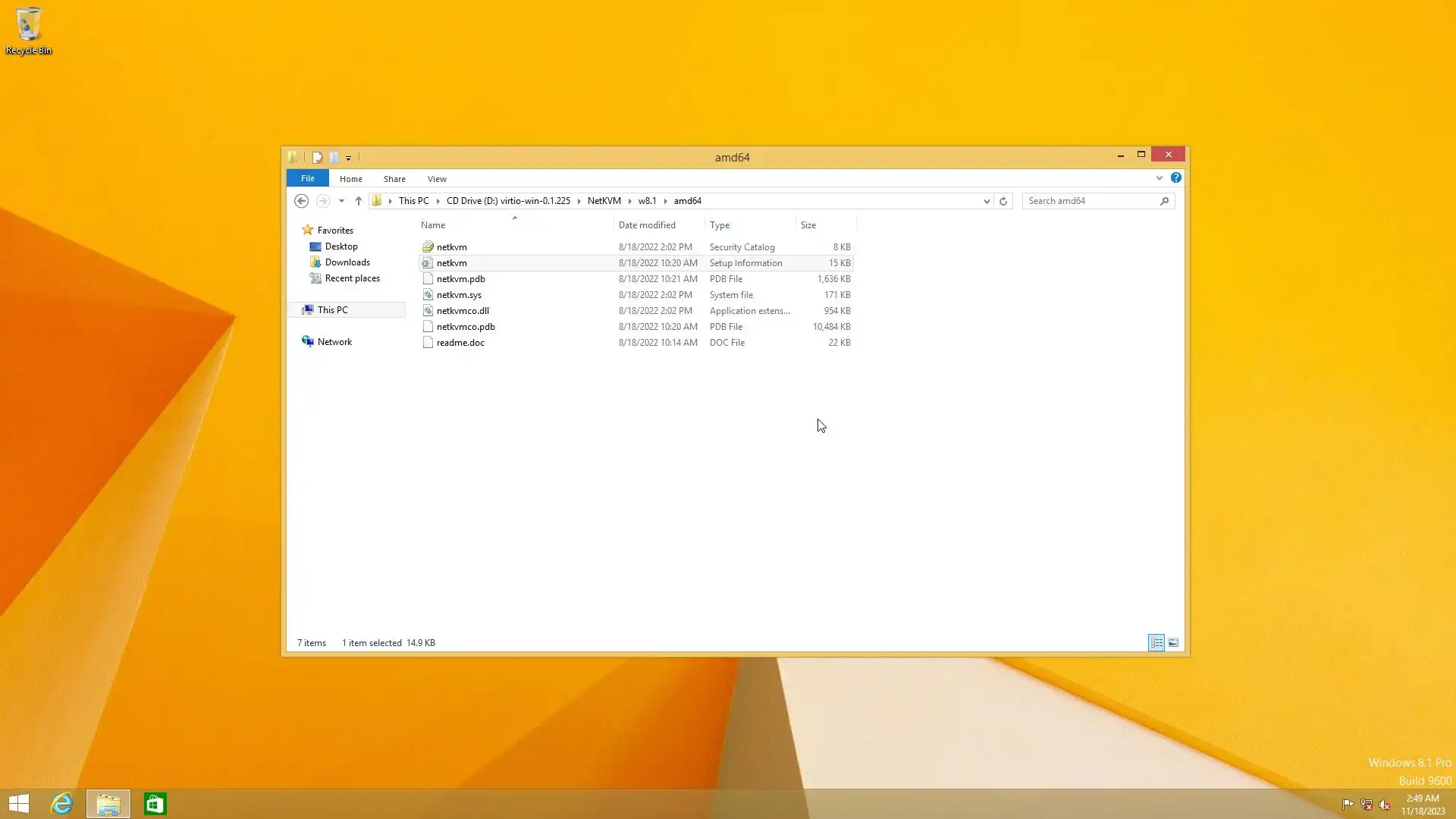1456x819 pixels.
Task: Click the Search amd64 box
Action: pyautogui.click(x=1090, y=201)
